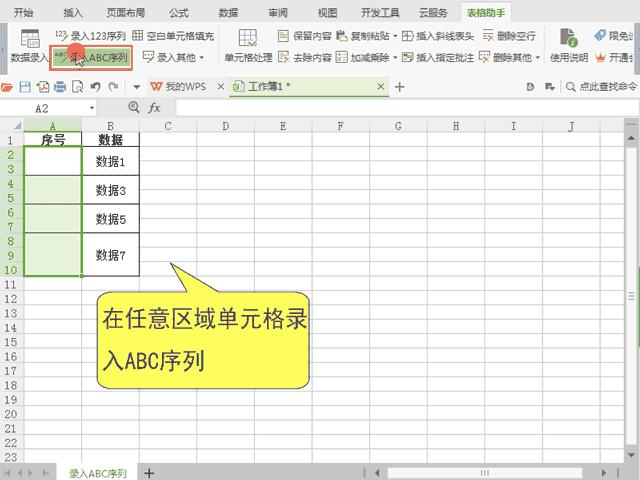Open the 单元格处理 cell processing tool
The height and width of the screenshot is (480, 640).
[248, 46]
